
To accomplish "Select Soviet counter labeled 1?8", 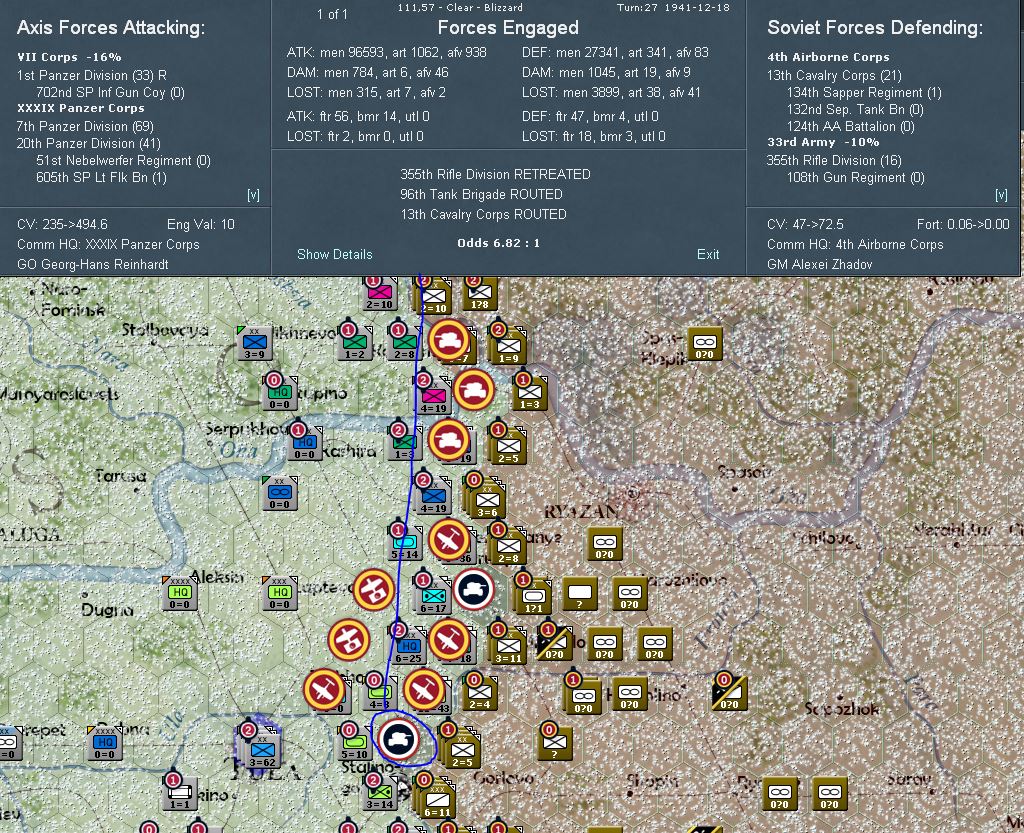I will coord(479,293).
